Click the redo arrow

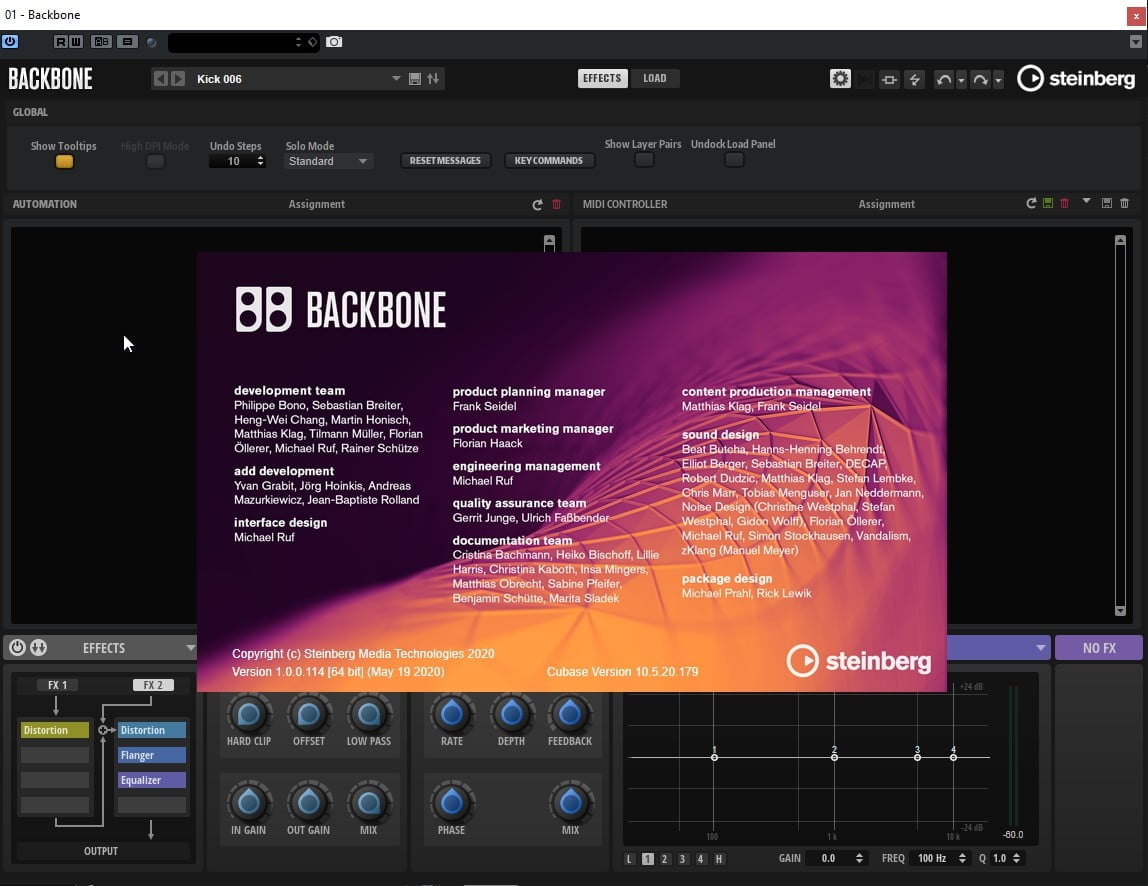point(980,79)
